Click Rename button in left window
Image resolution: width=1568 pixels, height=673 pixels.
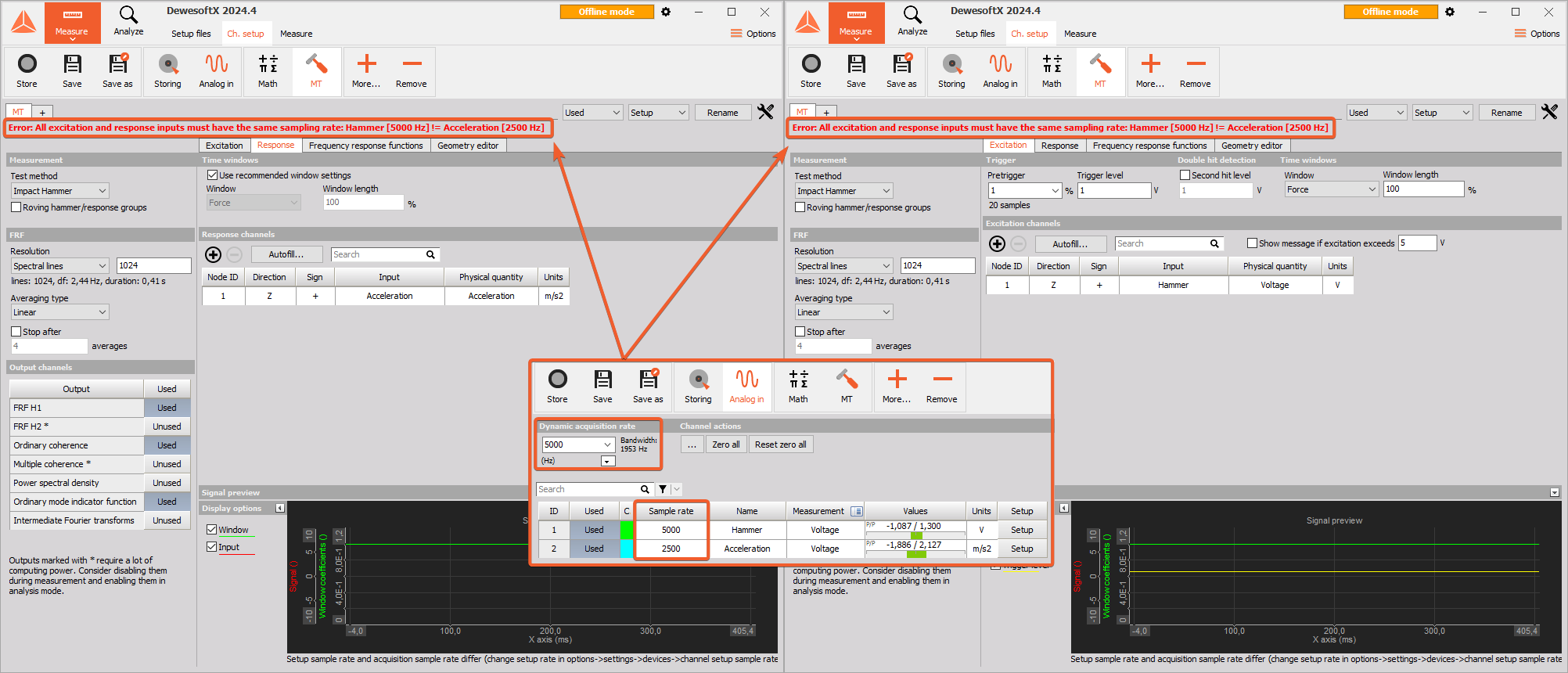[723, 113]
